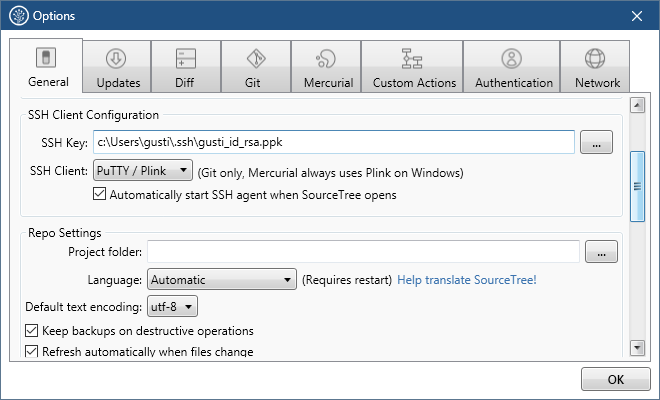The image size is (660, 400).
Task: Select the Diff tab icon
Action: pyautogui.click(x=186, y=58)
